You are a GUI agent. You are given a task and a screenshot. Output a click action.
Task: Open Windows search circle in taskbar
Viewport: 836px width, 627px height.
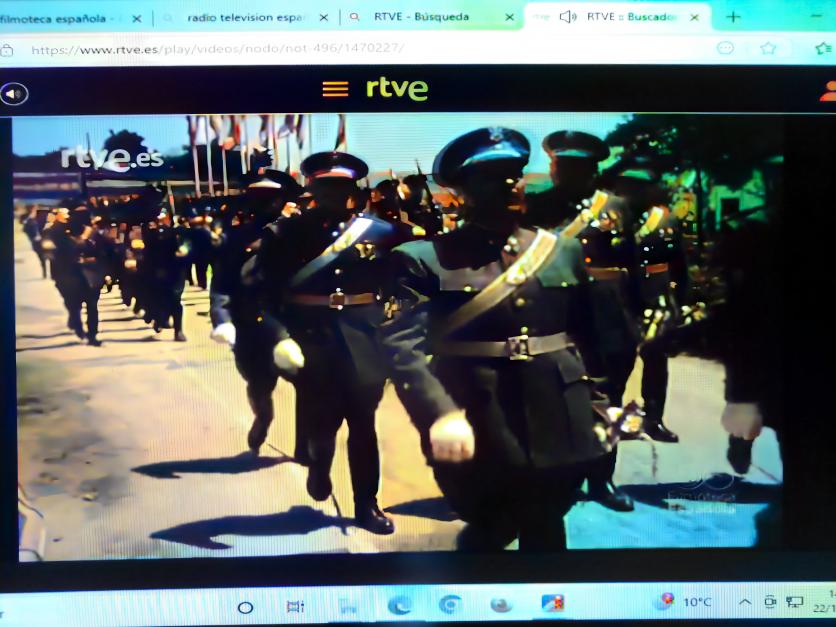245,607
